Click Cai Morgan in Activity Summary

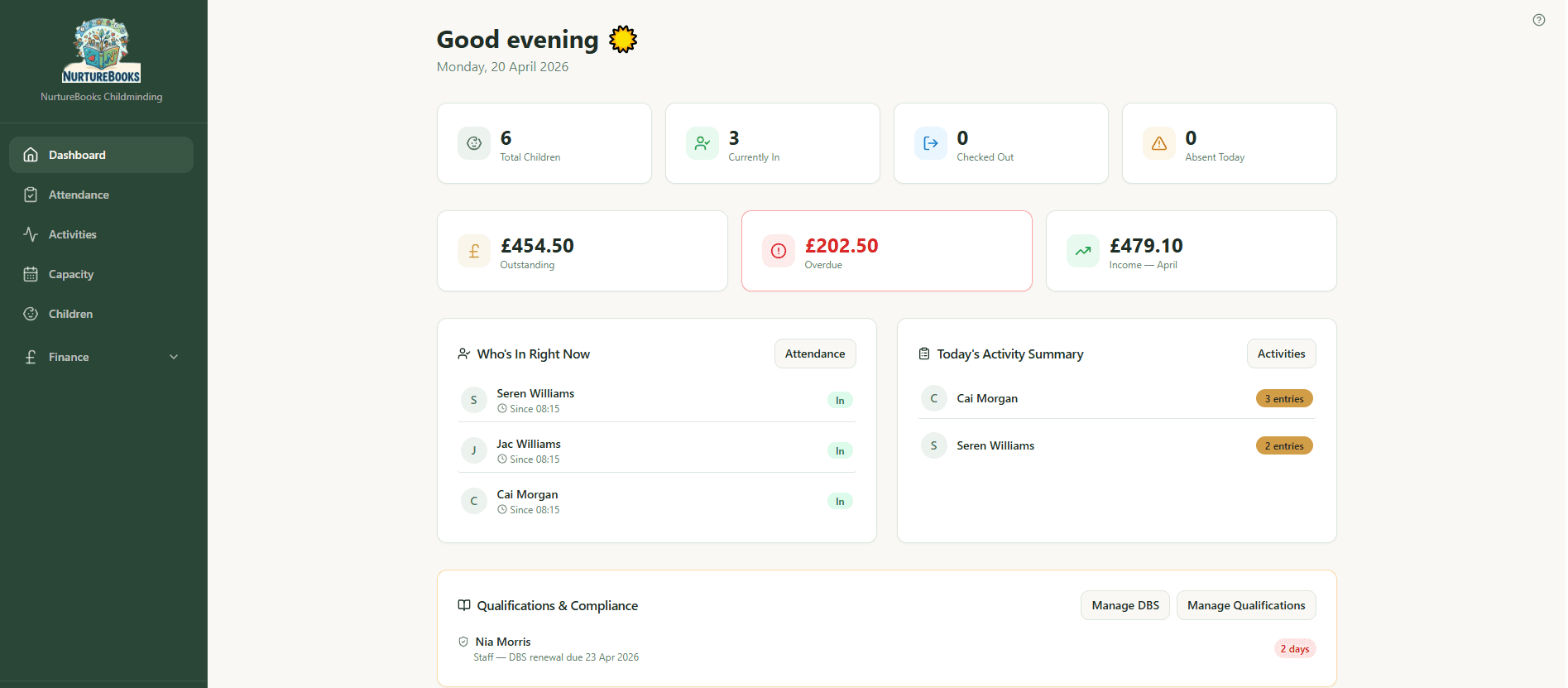(x=987, y=398)
